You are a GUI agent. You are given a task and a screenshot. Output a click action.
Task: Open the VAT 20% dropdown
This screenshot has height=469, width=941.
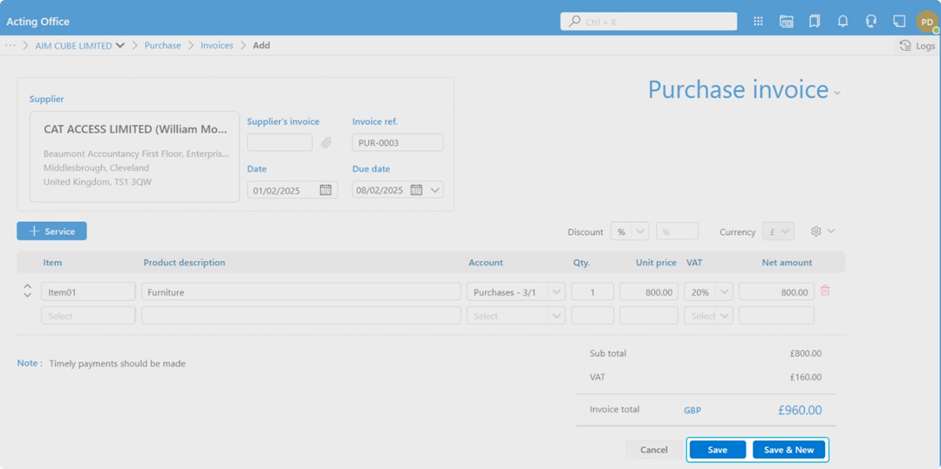(724, 292)
